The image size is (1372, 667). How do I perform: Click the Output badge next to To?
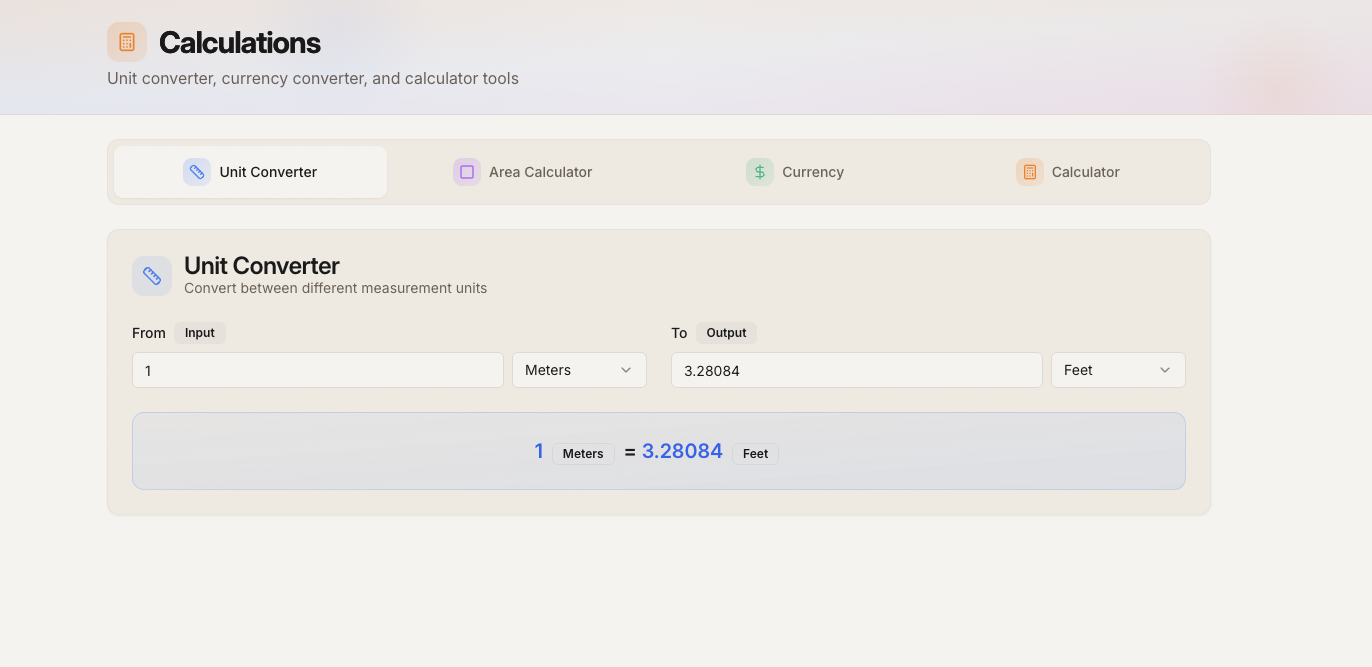click(727, 333)
